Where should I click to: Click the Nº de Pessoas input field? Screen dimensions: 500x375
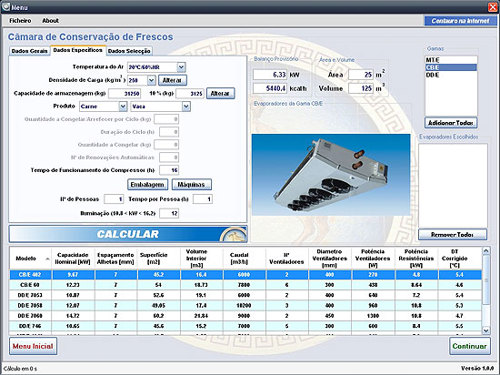114,199
